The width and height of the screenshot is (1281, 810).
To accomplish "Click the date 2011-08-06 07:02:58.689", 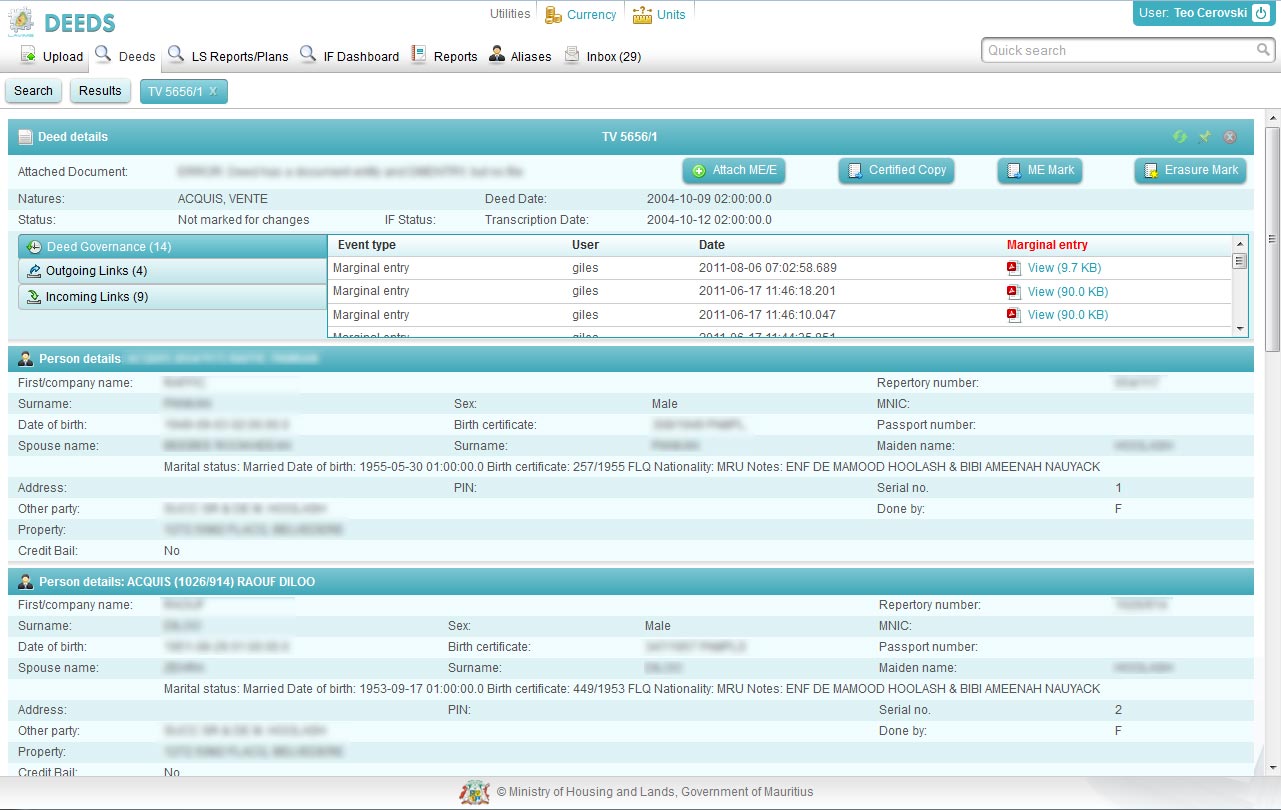I will point(768,268).
